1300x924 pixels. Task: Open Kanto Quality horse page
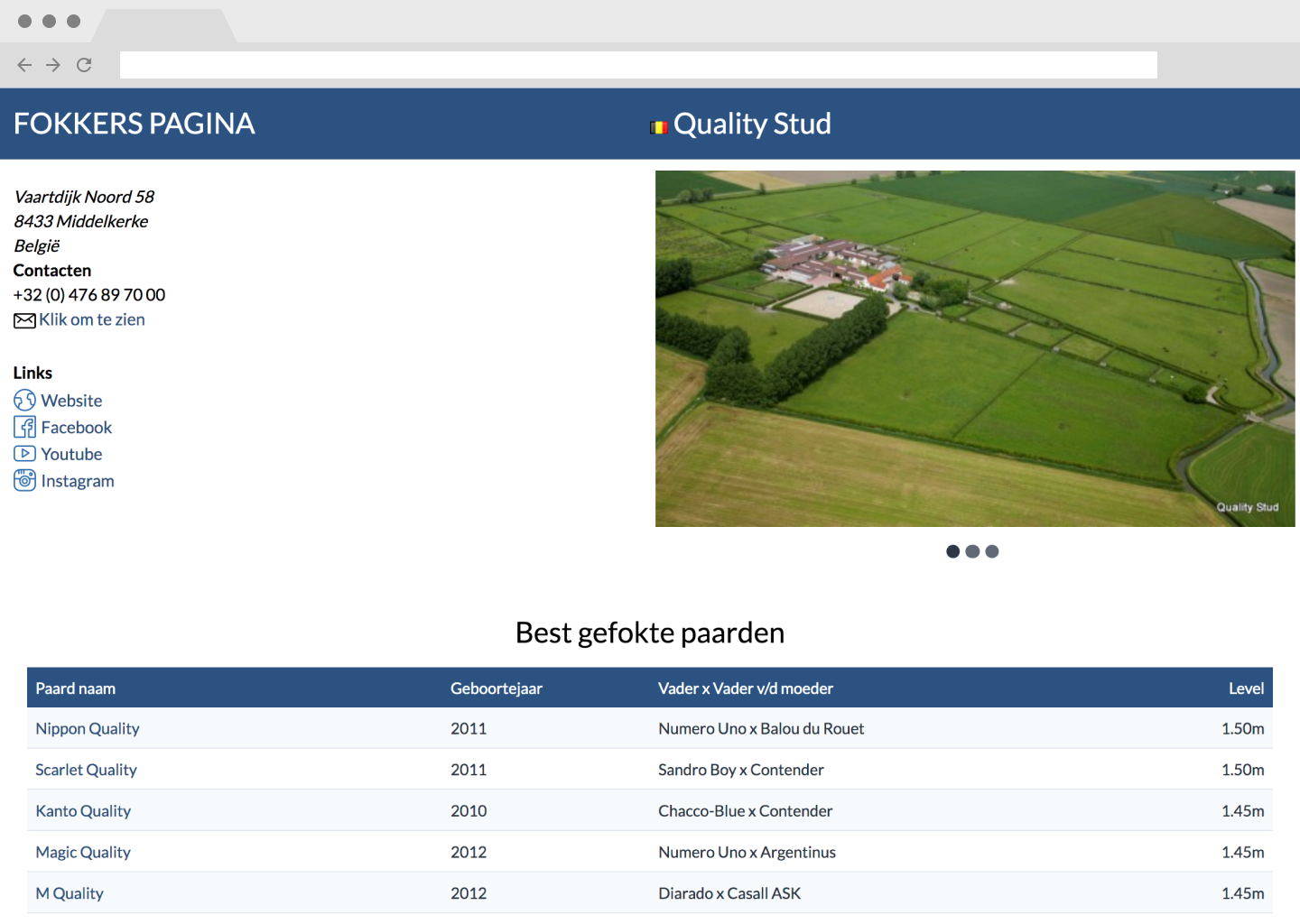coord(83,811)
